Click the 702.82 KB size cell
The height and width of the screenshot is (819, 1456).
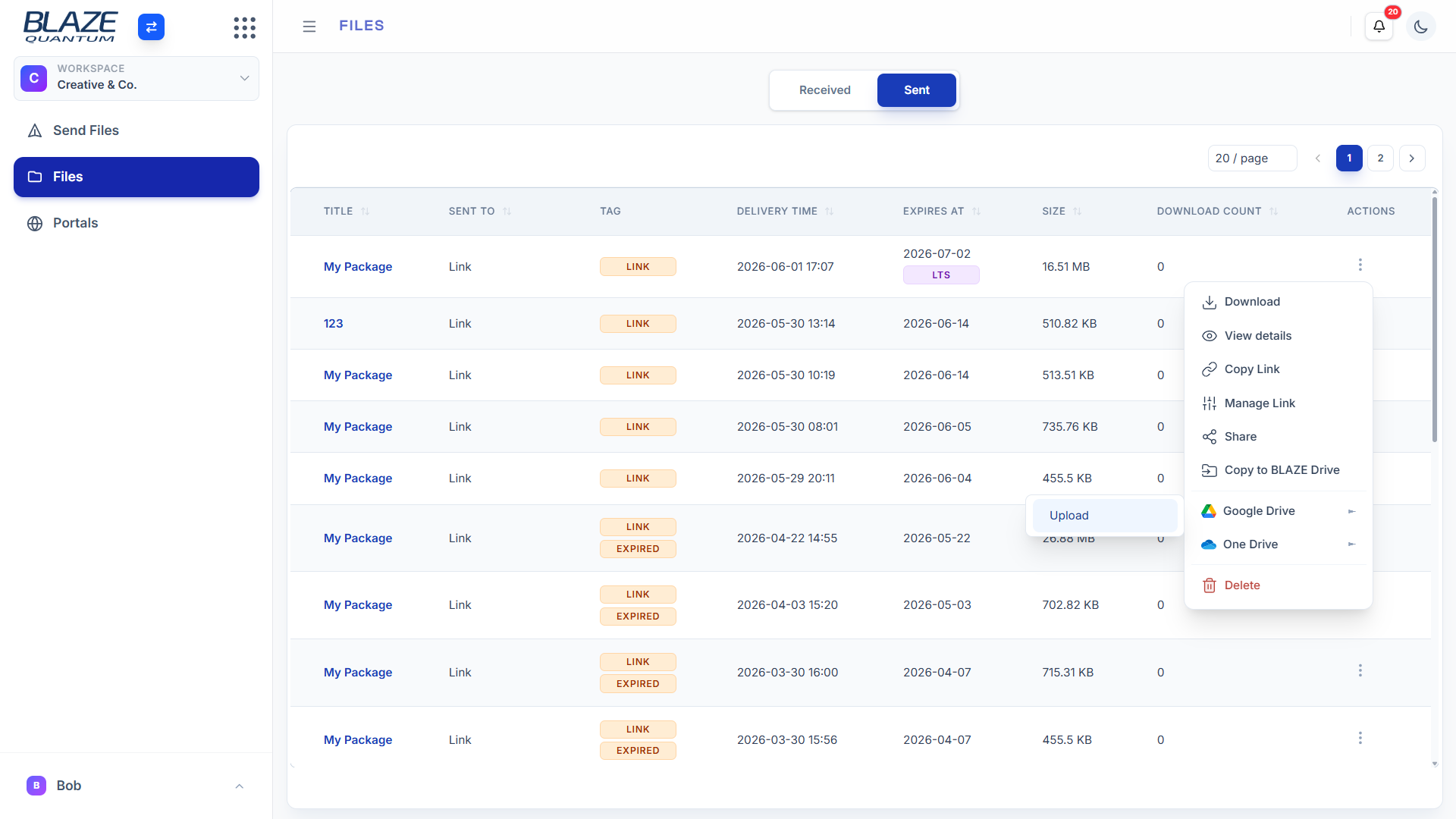tap(1070, 605)
